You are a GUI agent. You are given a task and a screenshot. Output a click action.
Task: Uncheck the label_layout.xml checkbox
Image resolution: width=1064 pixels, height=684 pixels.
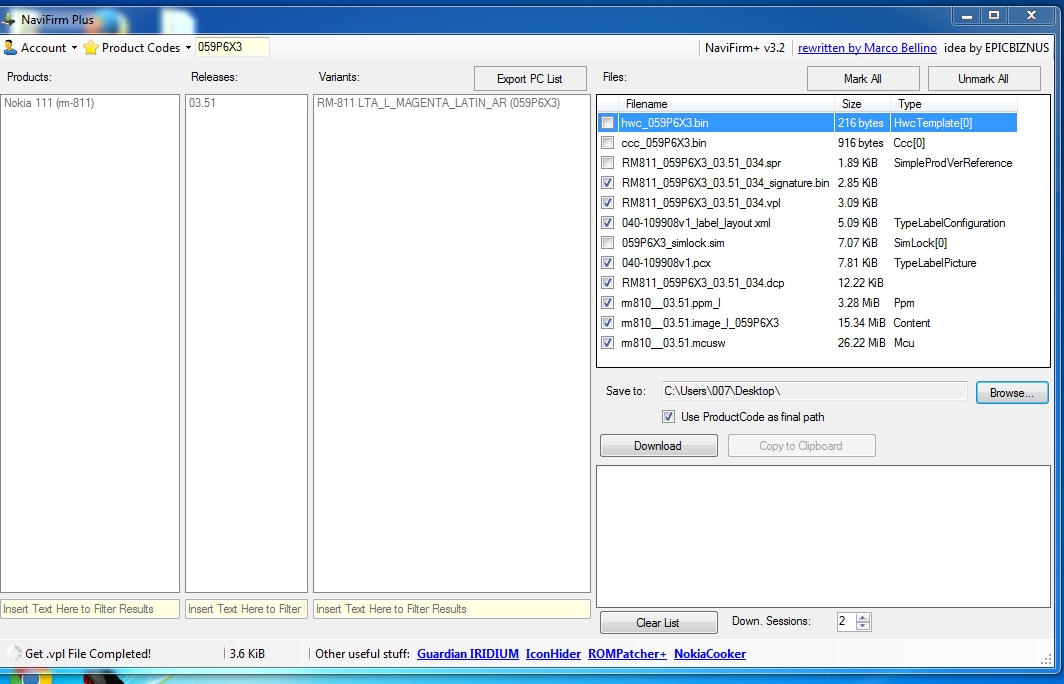[607, 223]
